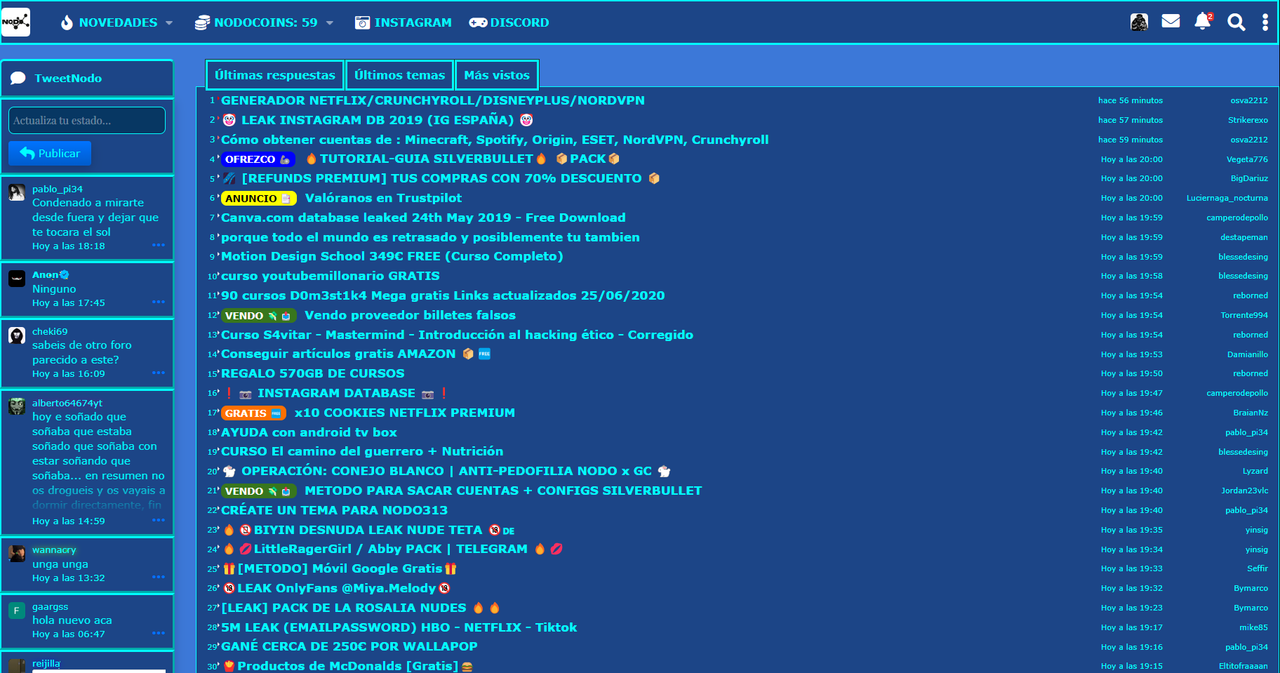Open options dots on gaargss's status
Viewport: 1280px width, 673px height.
pyautogui.click(x=159, y=633)
